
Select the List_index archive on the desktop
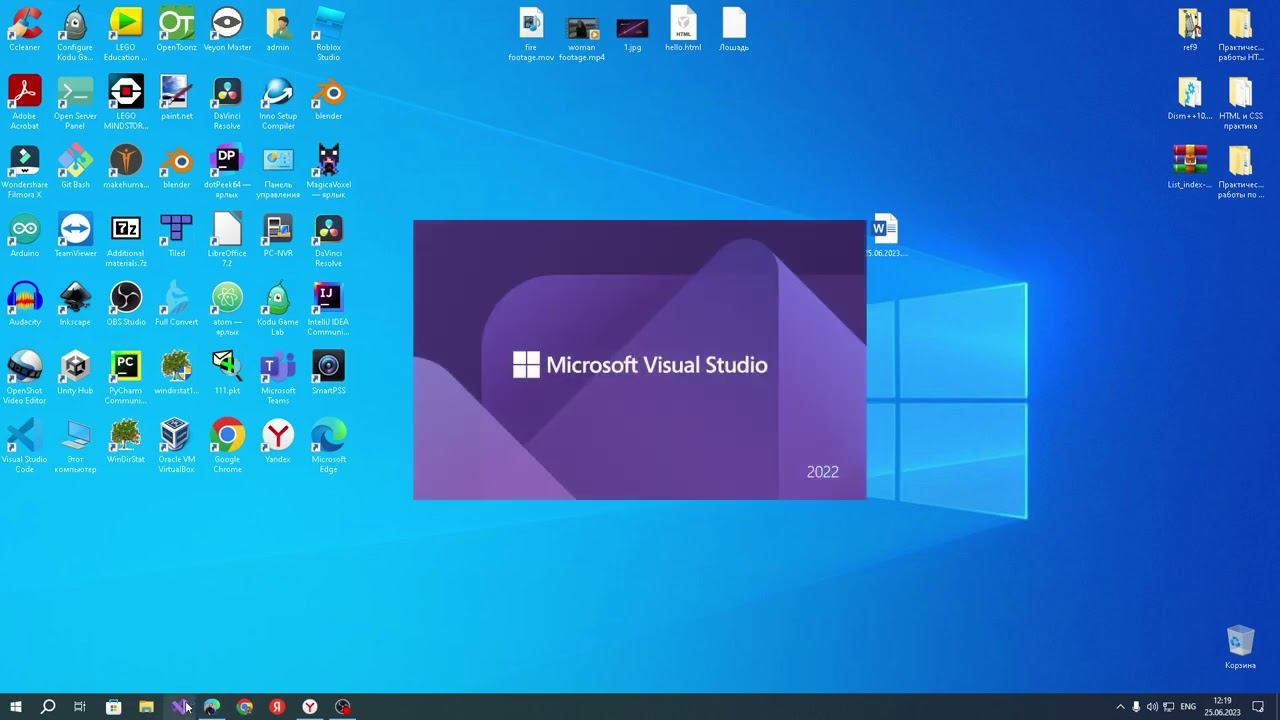pos(1190,167)
